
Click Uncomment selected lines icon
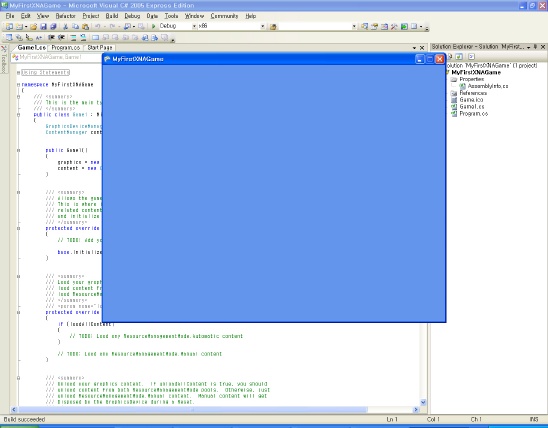coord(83,37)
